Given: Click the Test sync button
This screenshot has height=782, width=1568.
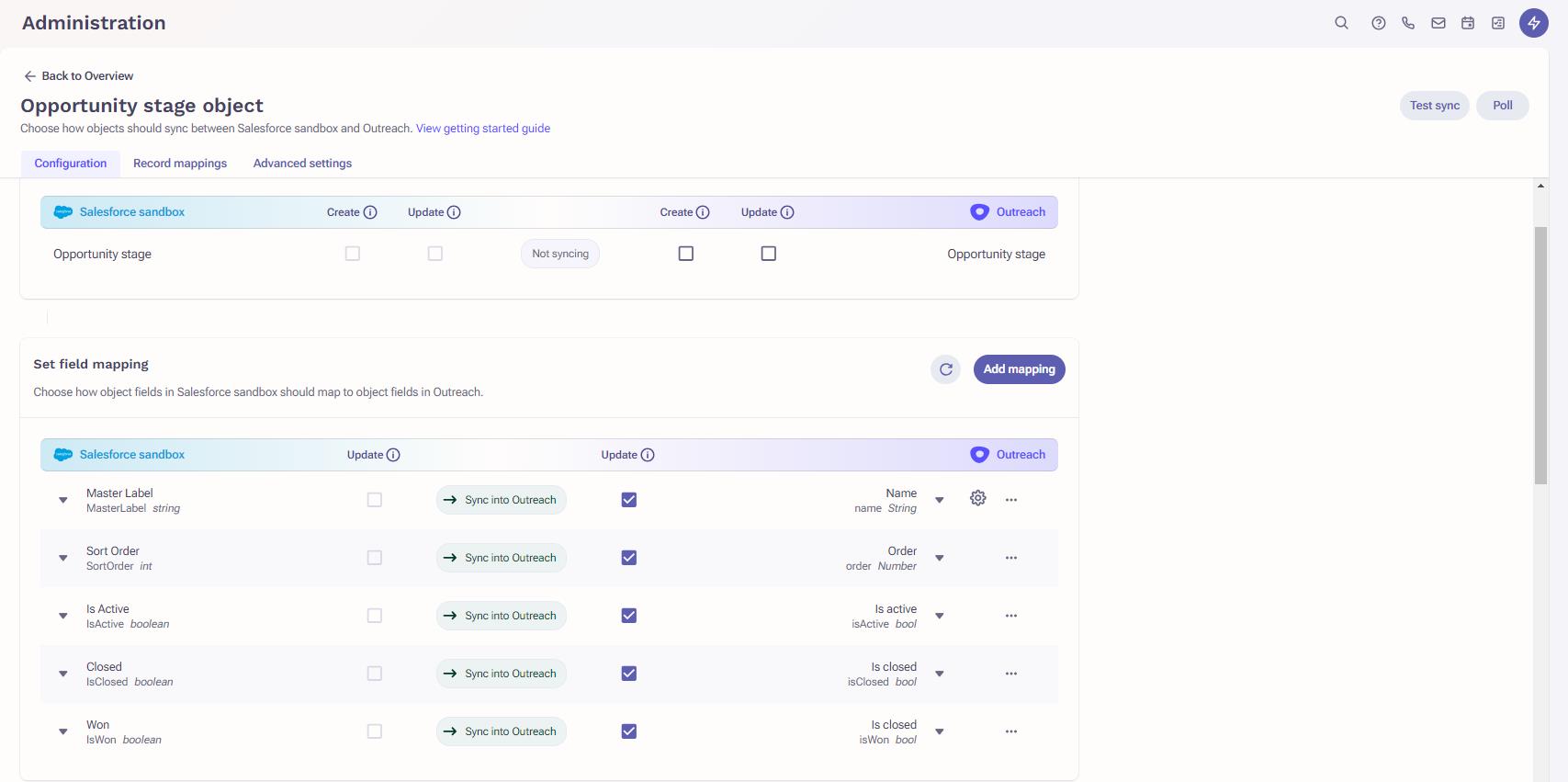Looking at the screenshot, I should [x=1434, y=106].
